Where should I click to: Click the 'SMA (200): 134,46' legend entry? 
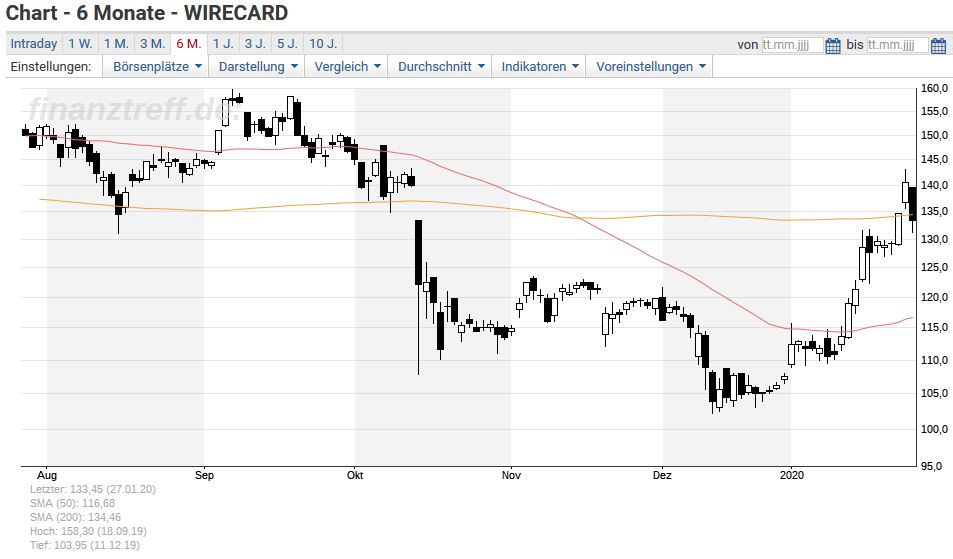(x=75, y=517)
